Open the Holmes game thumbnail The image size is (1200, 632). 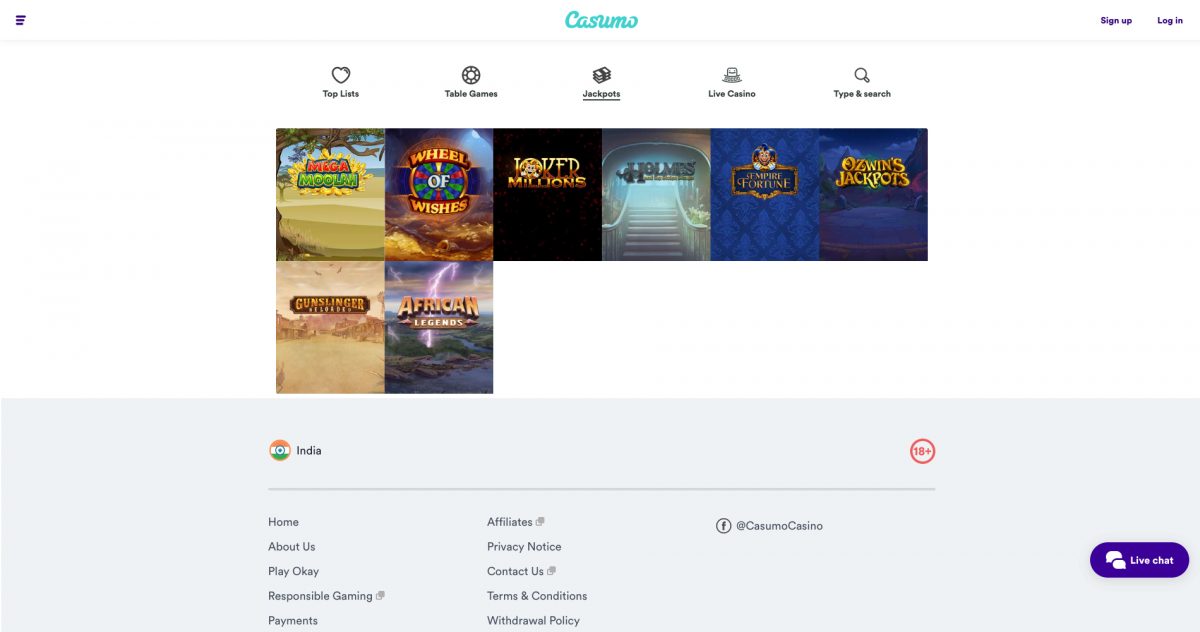click(656, 194)
